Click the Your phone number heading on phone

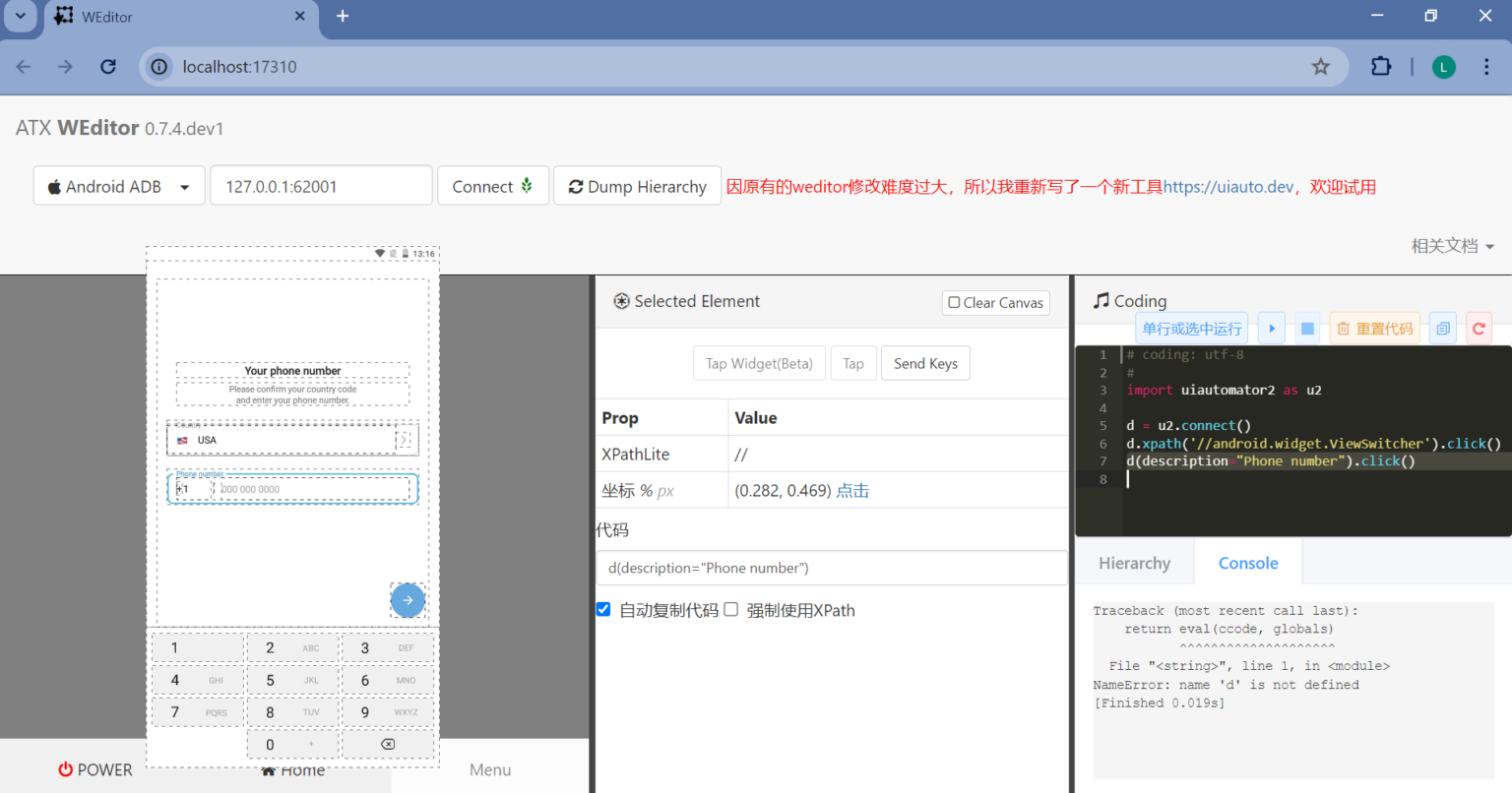click(292, 371)
